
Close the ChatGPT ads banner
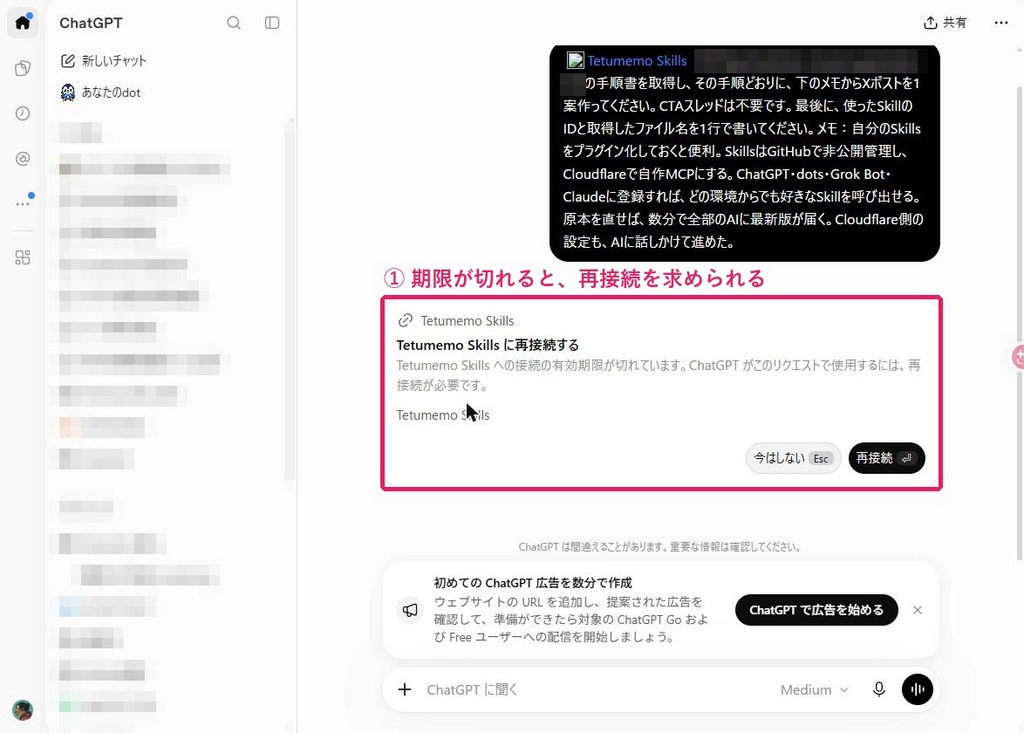pos(918,610)
